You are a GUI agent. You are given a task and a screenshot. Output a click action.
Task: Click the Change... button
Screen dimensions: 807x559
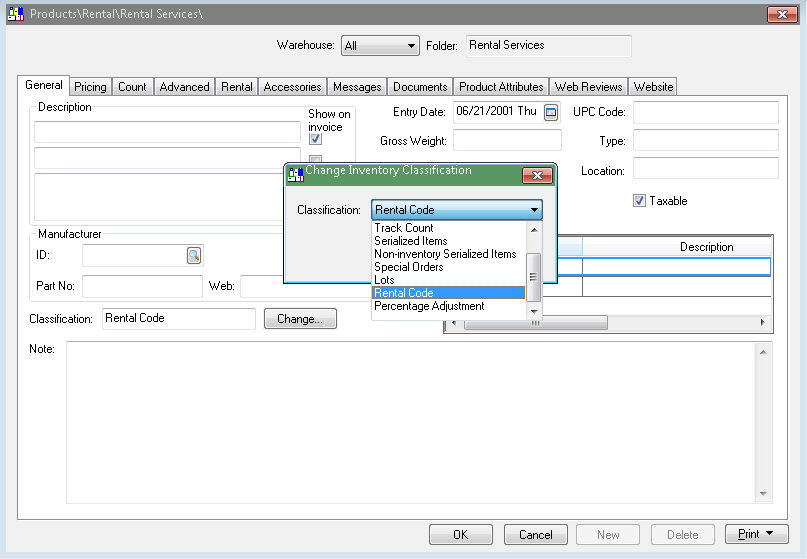click(300, 319)
